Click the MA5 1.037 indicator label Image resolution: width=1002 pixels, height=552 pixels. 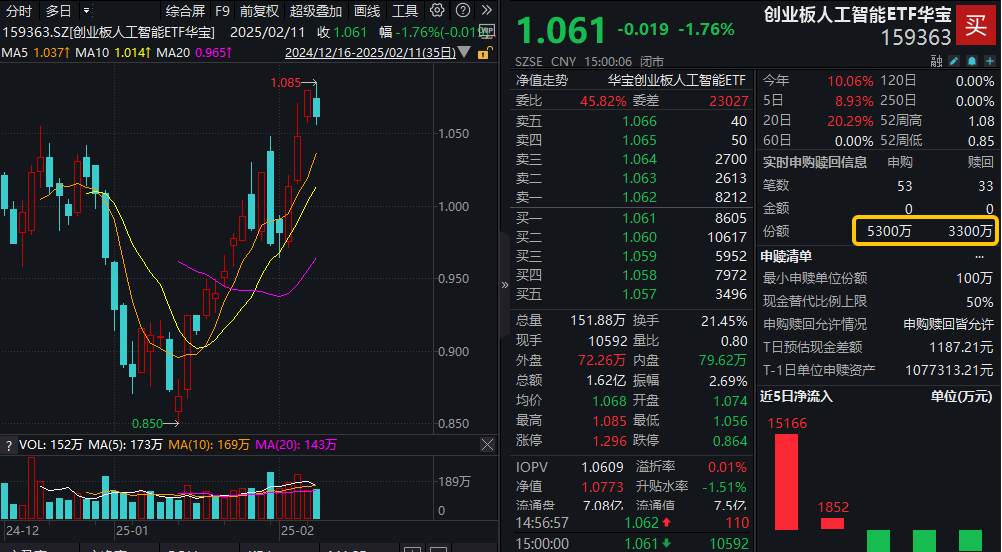[35, 52]
